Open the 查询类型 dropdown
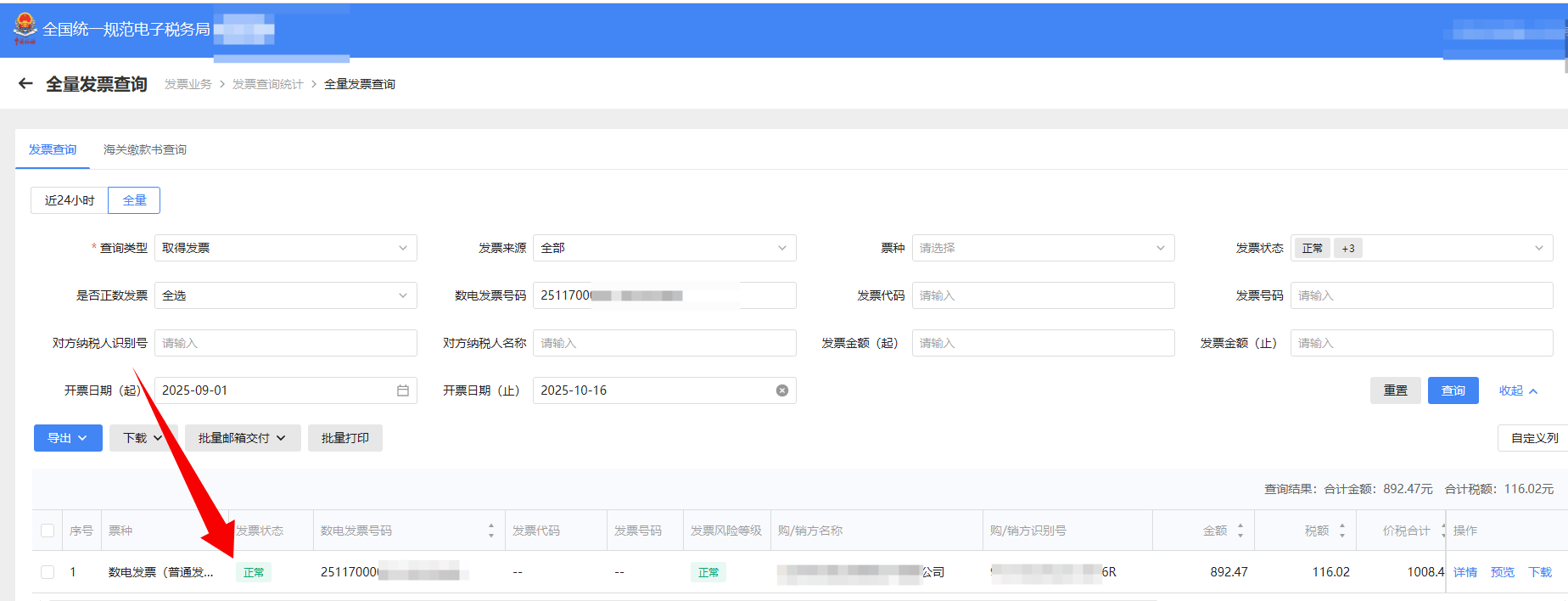 [285, 248]
